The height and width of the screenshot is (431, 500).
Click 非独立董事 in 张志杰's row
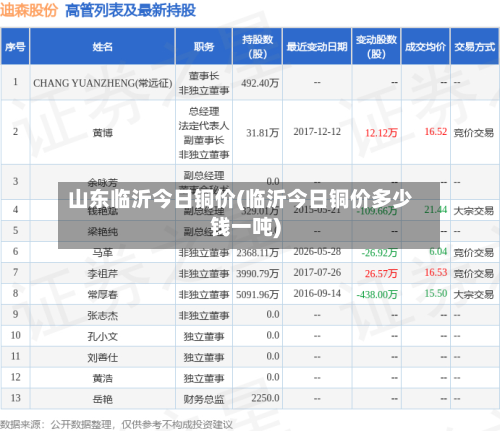pos(204,315)
